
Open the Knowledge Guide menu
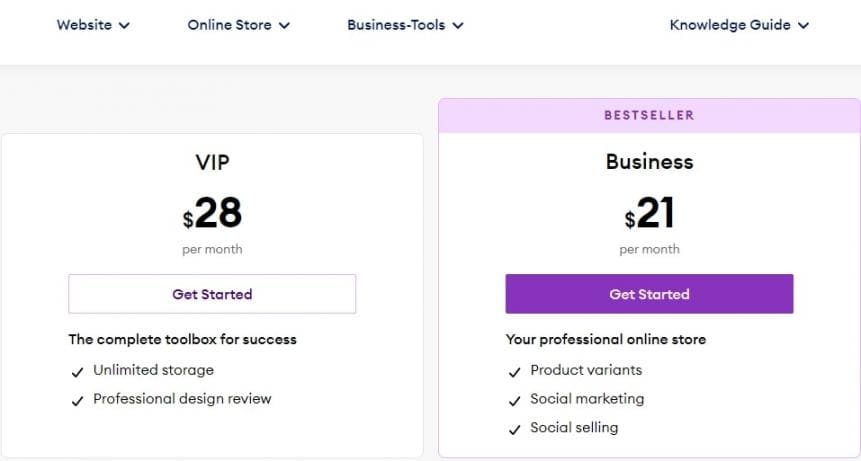(730, 25)
